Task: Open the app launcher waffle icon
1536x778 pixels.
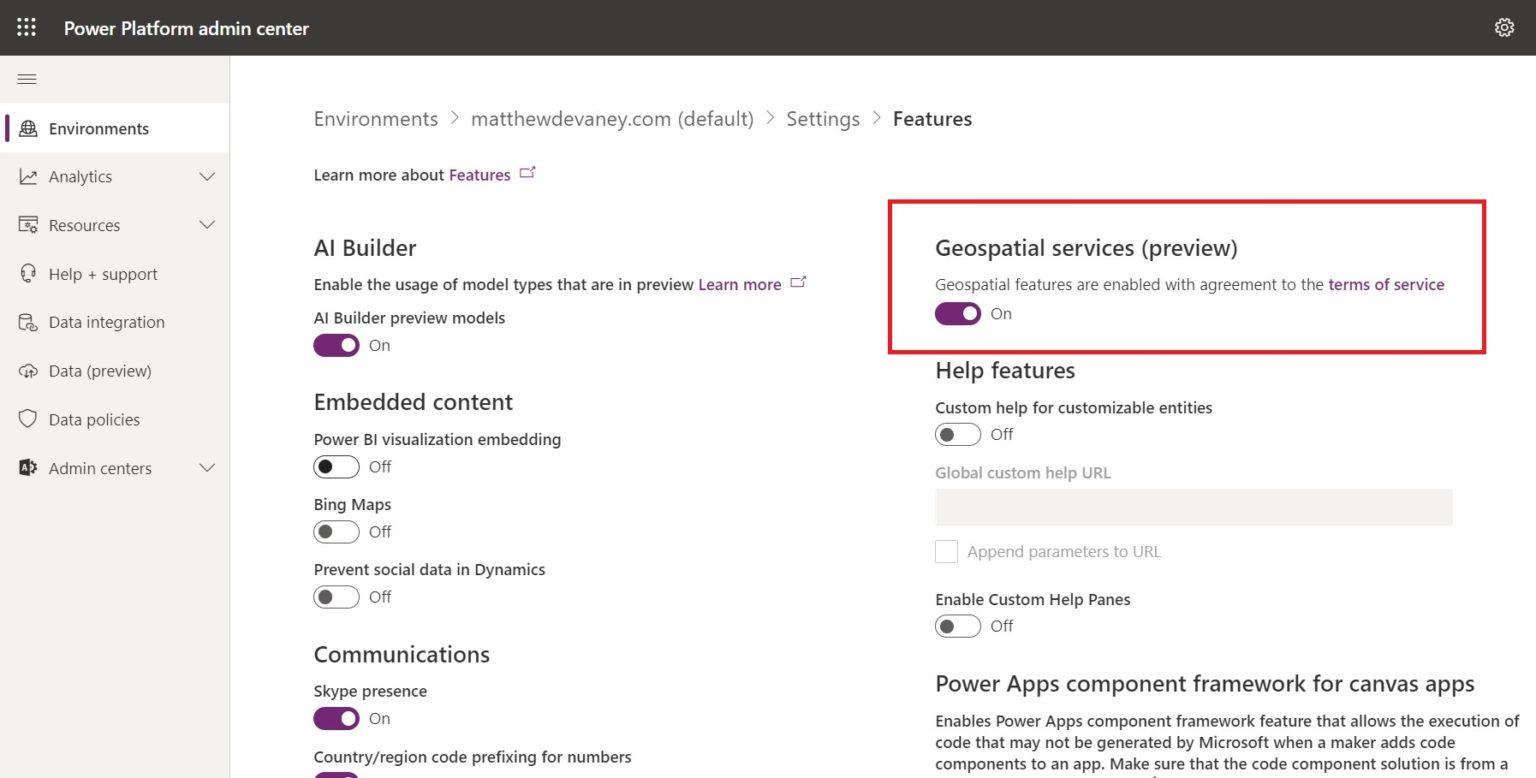Action: click(x=26, y=27)
